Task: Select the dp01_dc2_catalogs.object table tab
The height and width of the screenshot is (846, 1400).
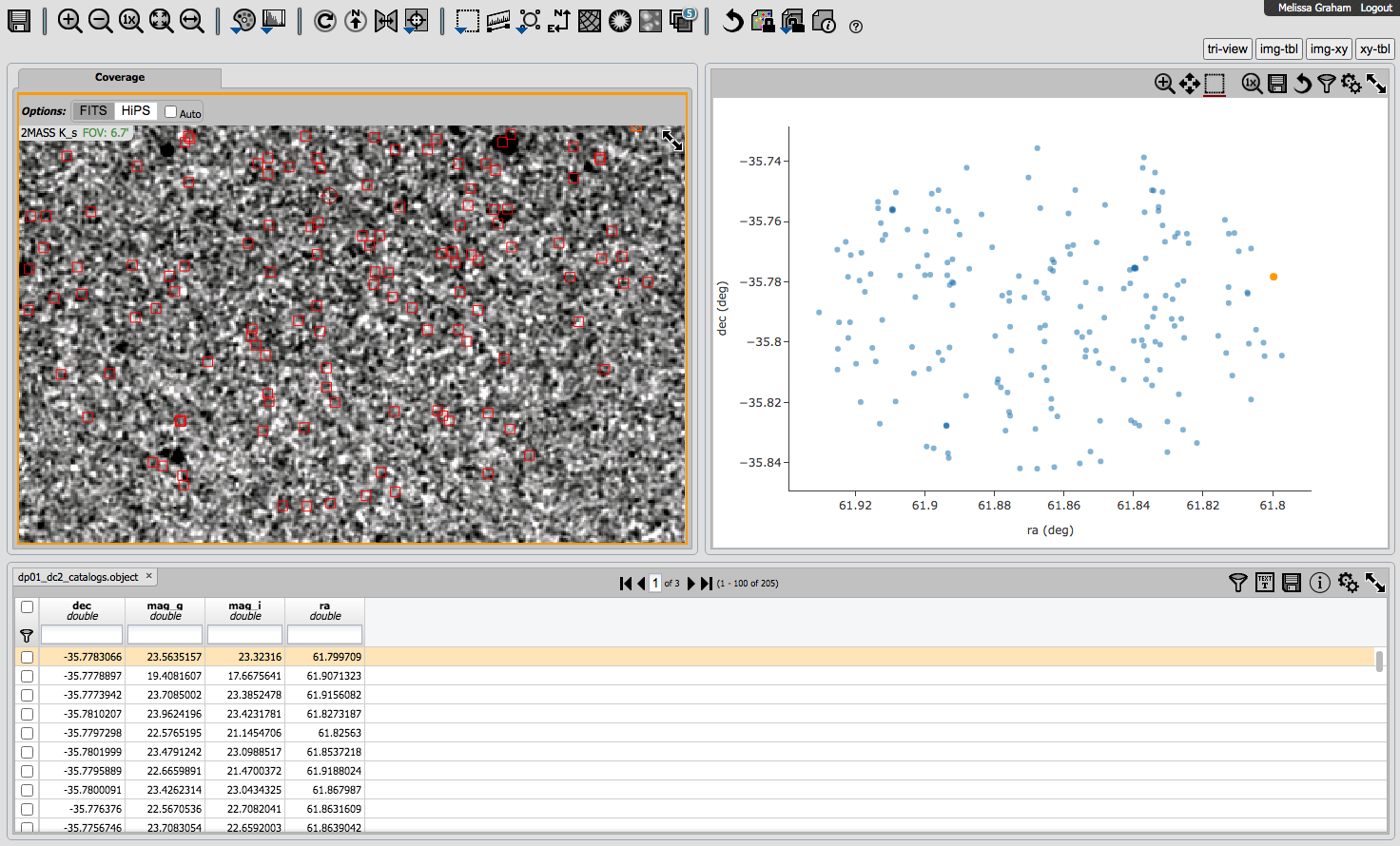Action: 78,577
